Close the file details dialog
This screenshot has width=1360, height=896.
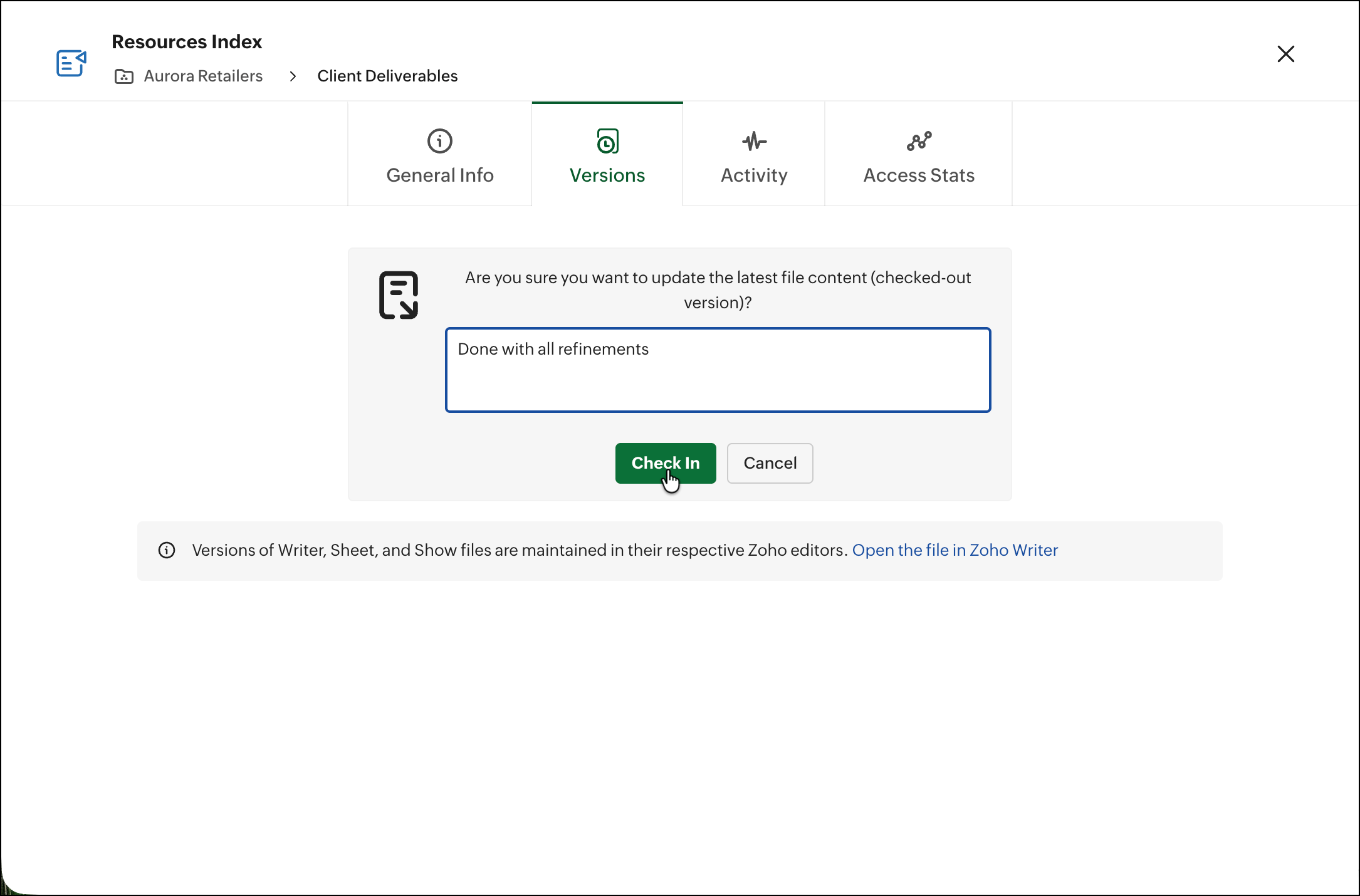tap(1285, 54)
